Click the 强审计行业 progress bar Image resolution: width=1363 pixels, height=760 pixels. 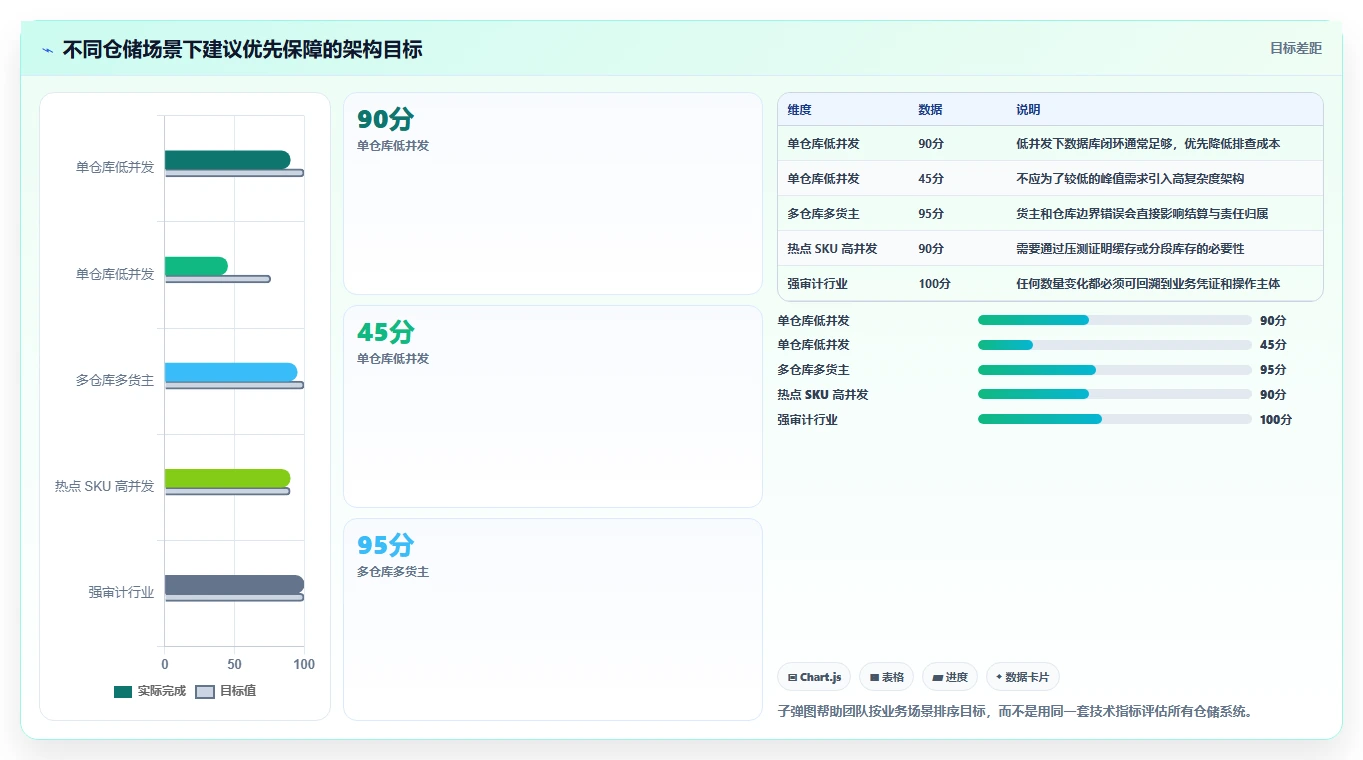[x=1115, y=420]
